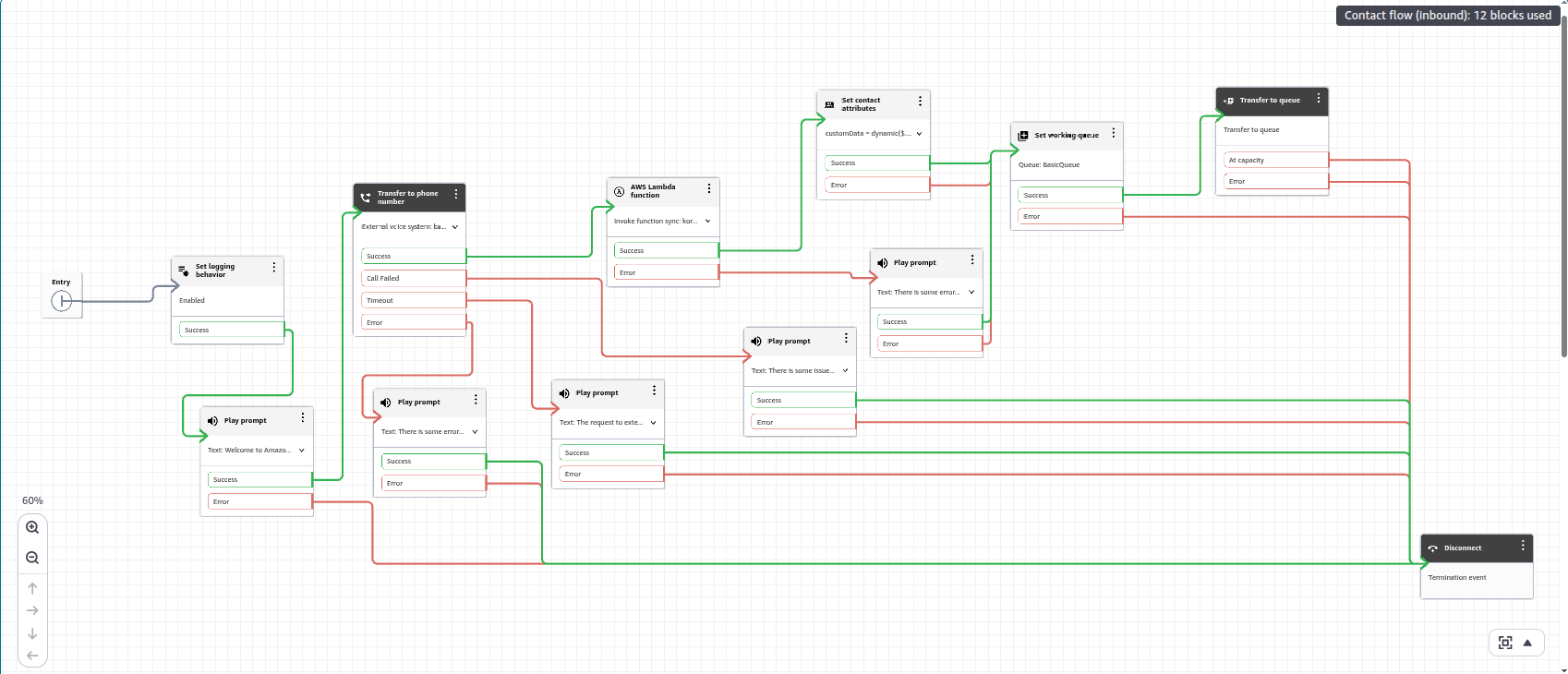Pan canvas up with the up arrow
Image resolution: width=1568 pixels, height=674 pixels.
click(x=32, y=588)
